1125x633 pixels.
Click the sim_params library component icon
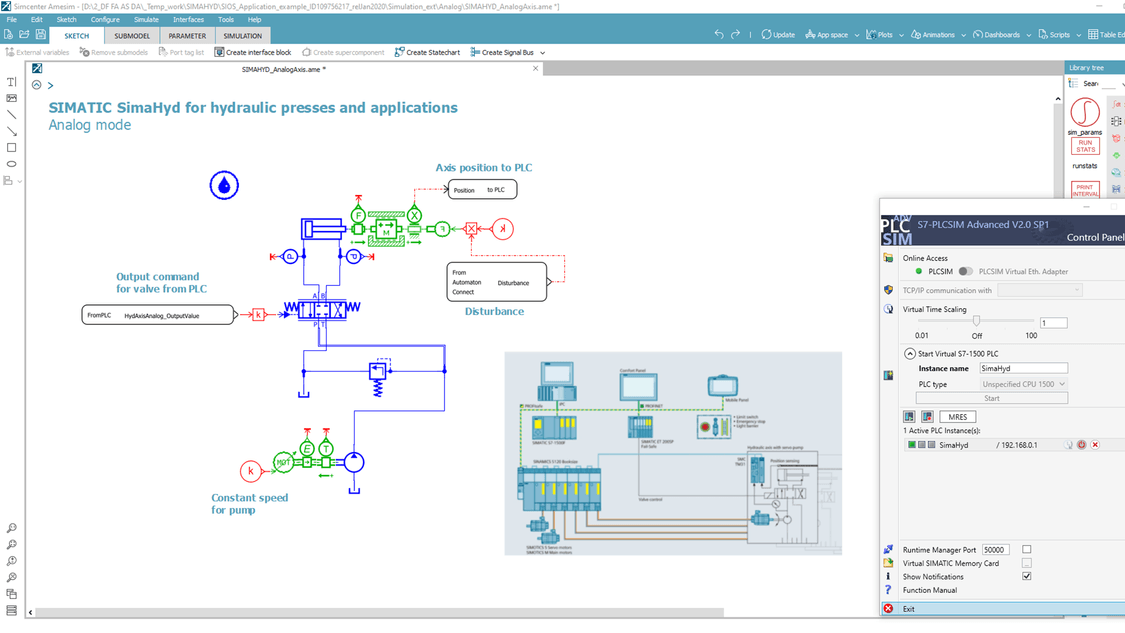coord(1085,113)
